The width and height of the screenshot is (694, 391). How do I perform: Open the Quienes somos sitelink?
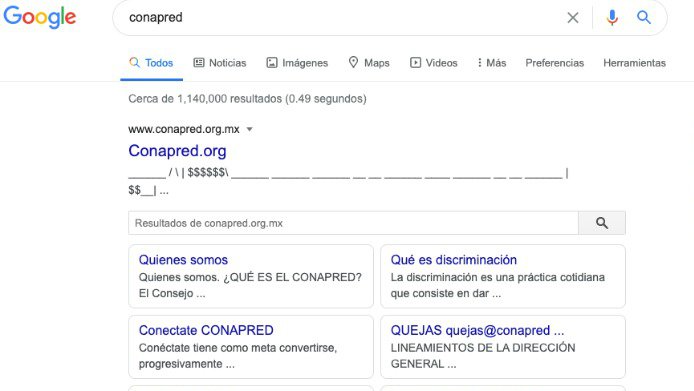[183, 260]
